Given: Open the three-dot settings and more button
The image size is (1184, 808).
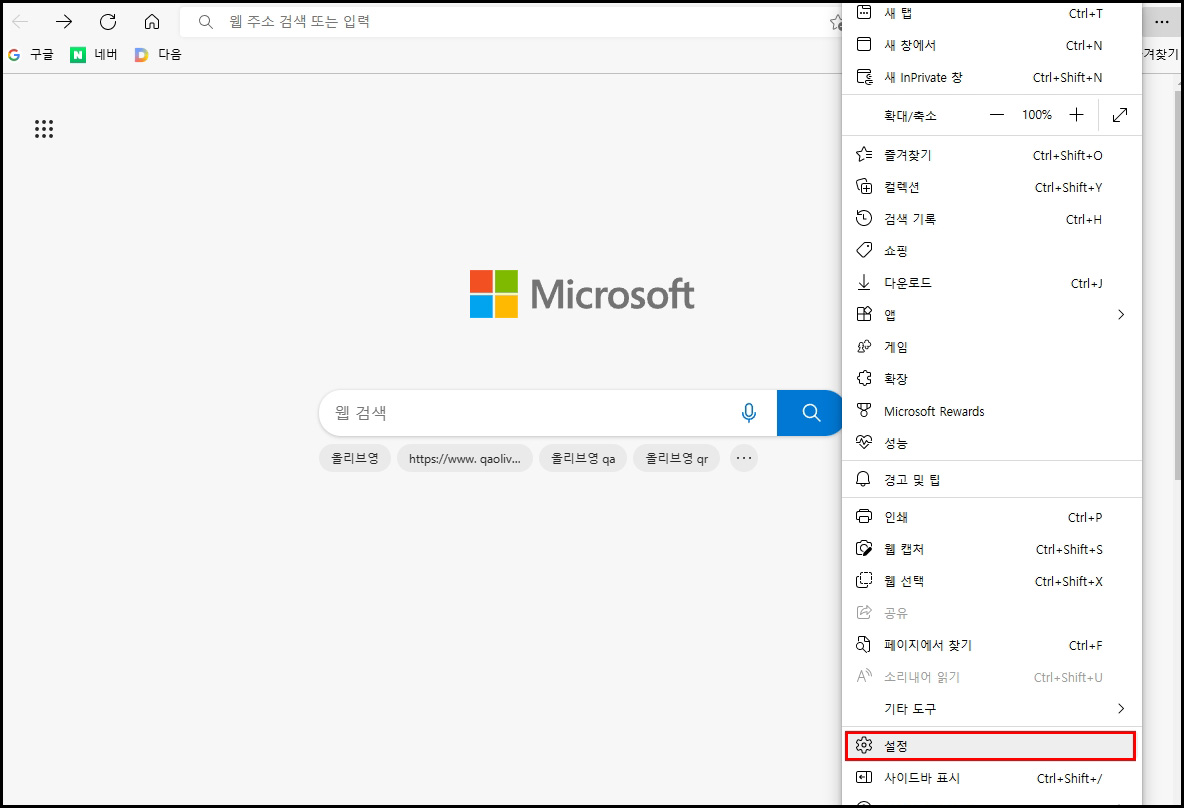Looking at the screenshot, I should pyautogui.click(x=1161, y=22).
